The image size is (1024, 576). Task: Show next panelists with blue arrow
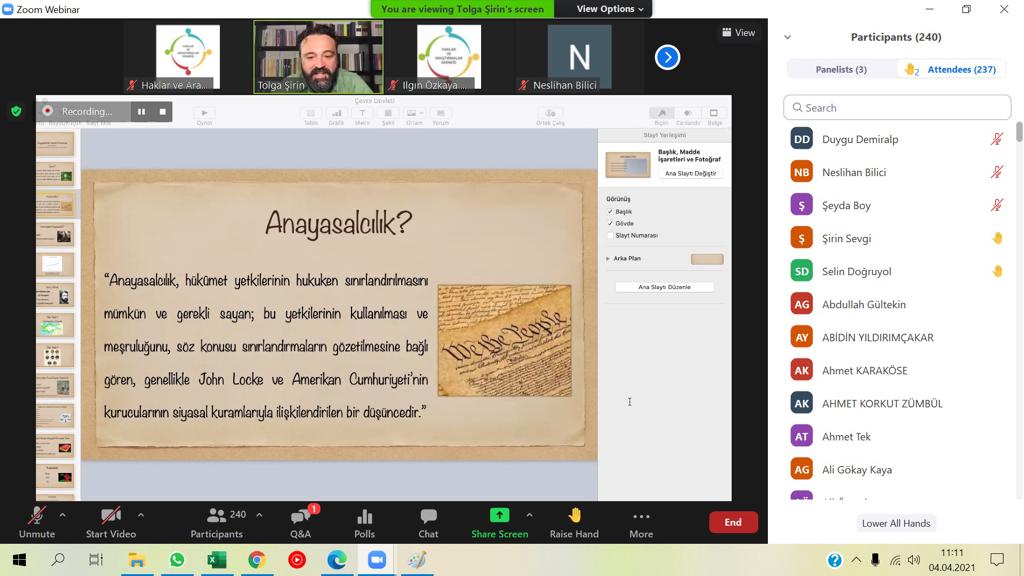667,57
